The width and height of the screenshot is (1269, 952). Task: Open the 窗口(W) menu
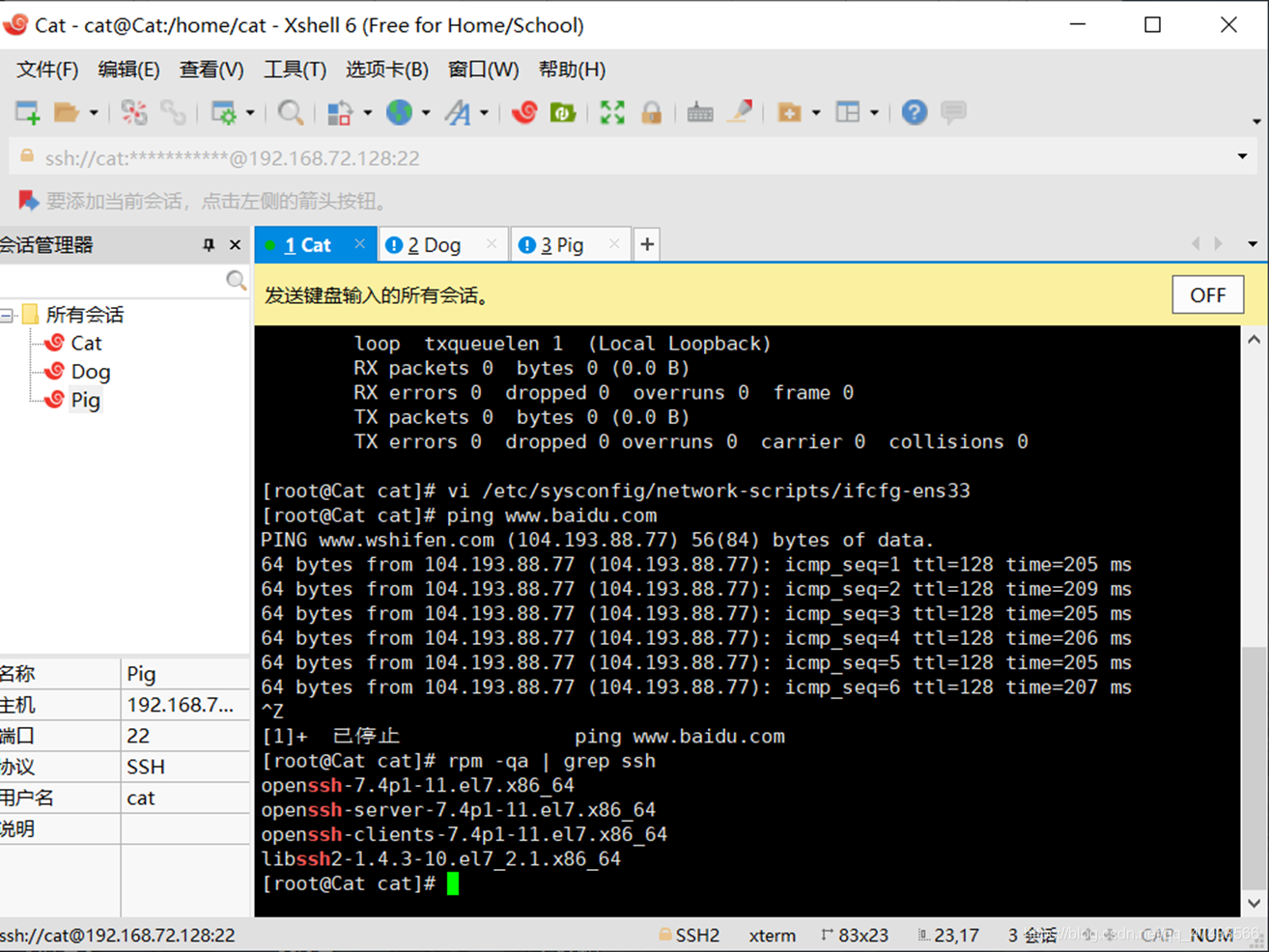pos(483,70)
